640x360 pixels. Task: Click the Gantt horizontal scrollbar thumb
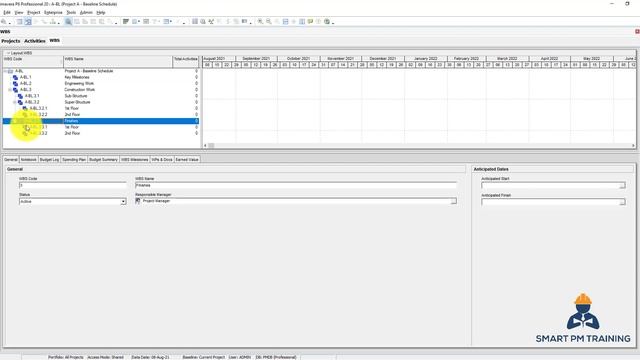[211, 146]
